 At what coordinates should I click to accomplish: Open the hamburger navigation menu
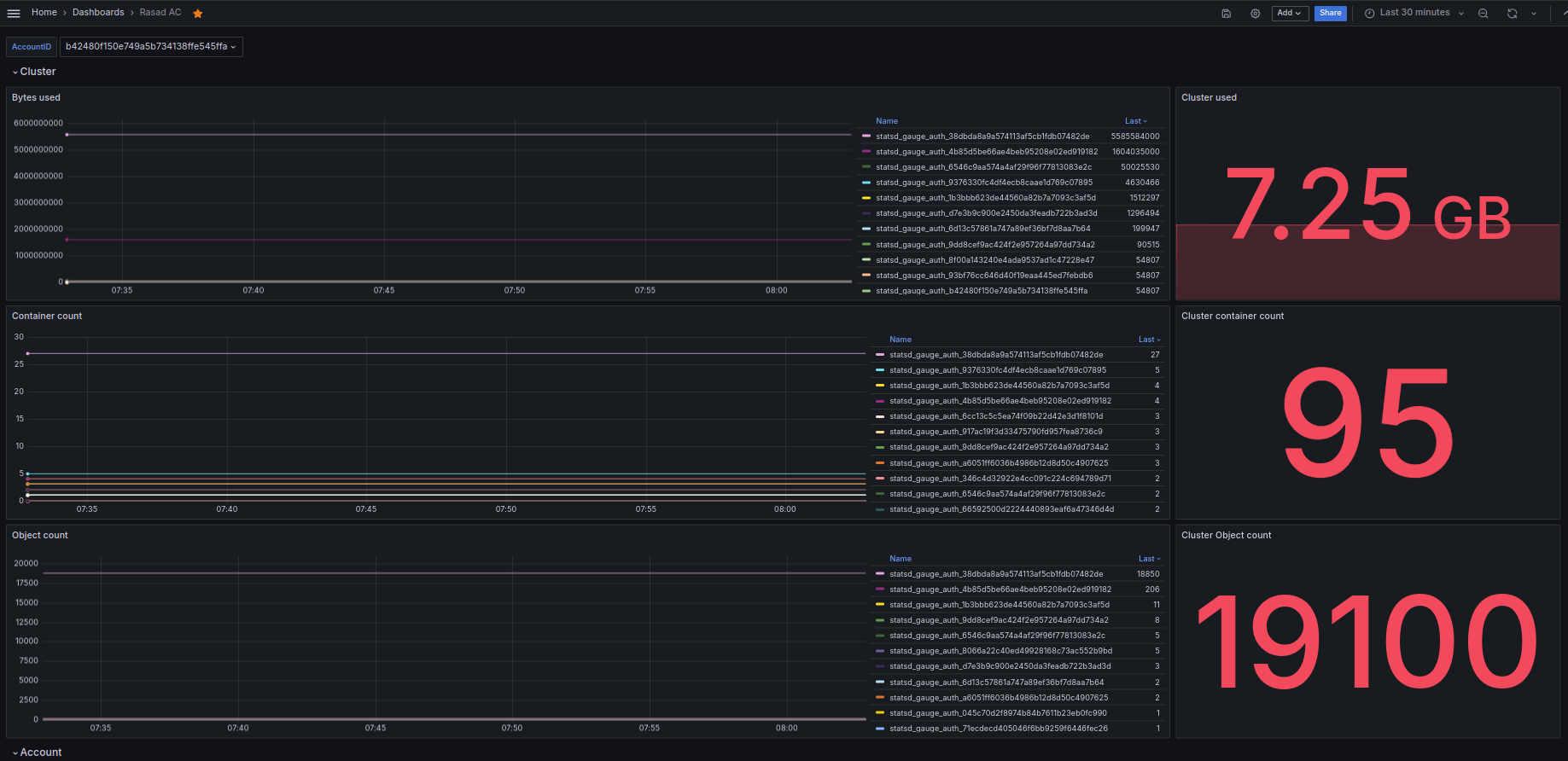pos(14,13)
